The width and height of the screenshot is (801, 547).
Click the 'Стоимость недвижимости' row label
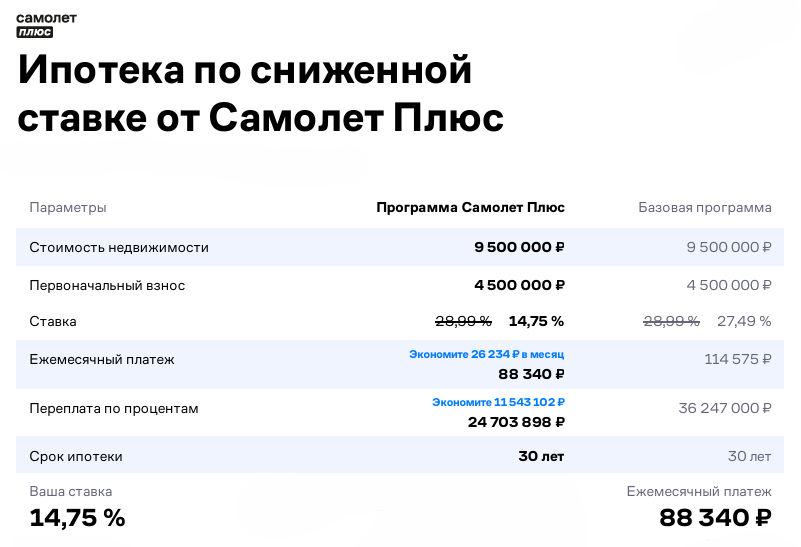(x=119, y=247)
